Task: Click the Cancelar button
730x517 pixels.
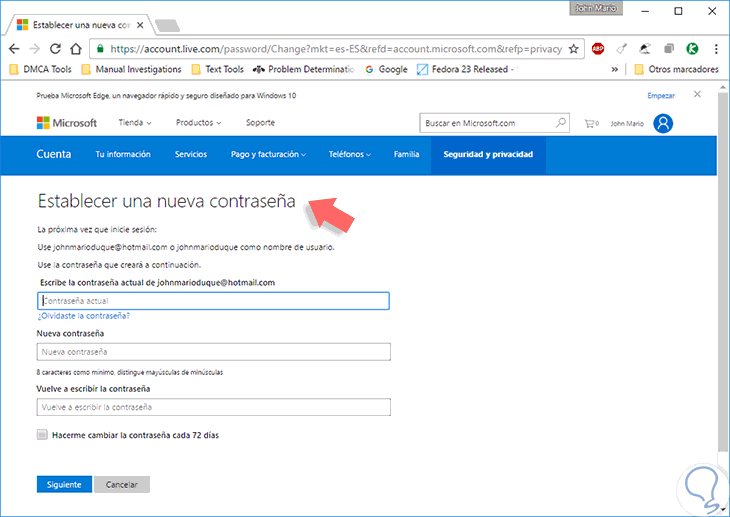Action: (x=122, y=484)
